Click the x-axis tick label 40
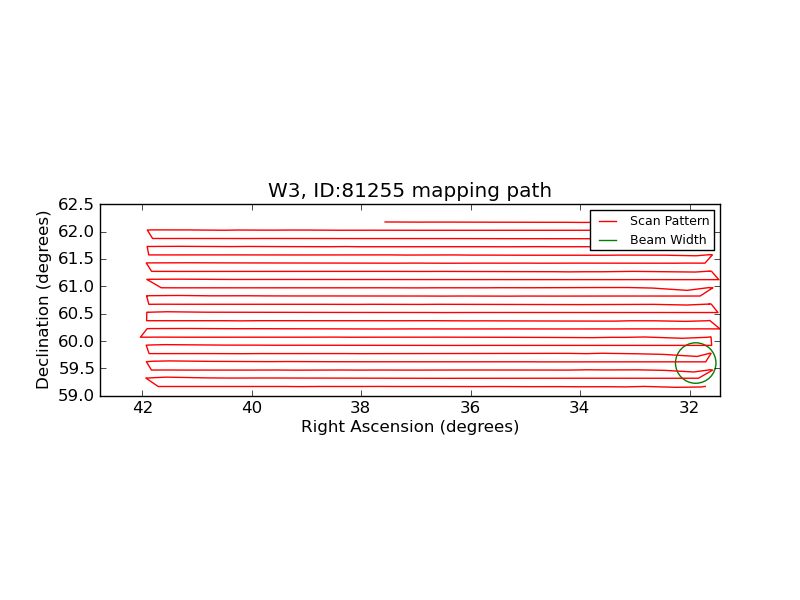 [x=252, y=408]
